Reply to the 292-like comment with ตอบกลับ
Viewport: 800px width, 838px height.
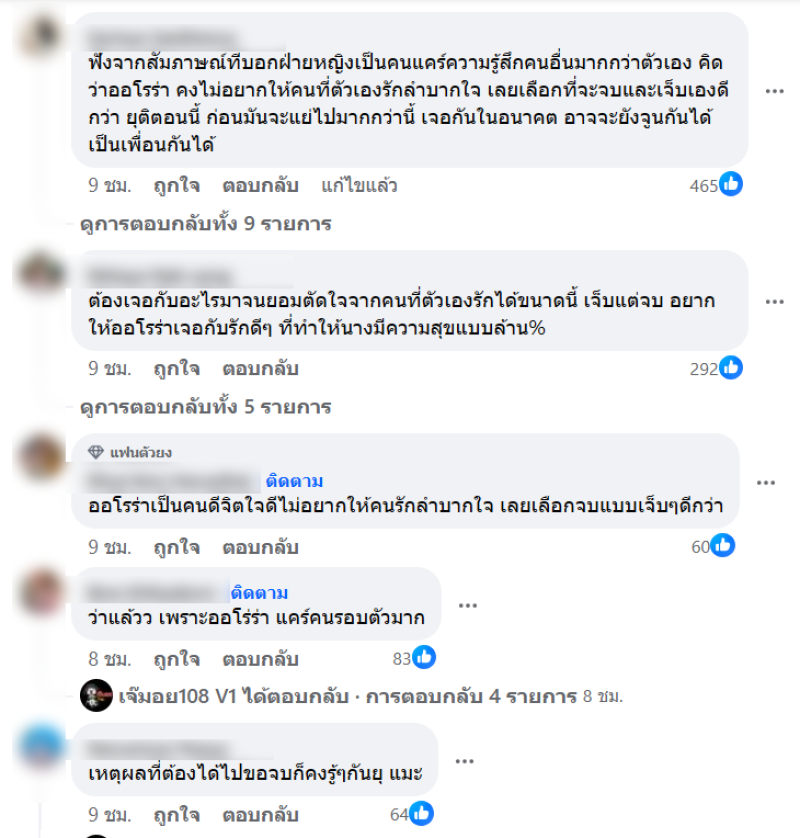click(260, 369)
